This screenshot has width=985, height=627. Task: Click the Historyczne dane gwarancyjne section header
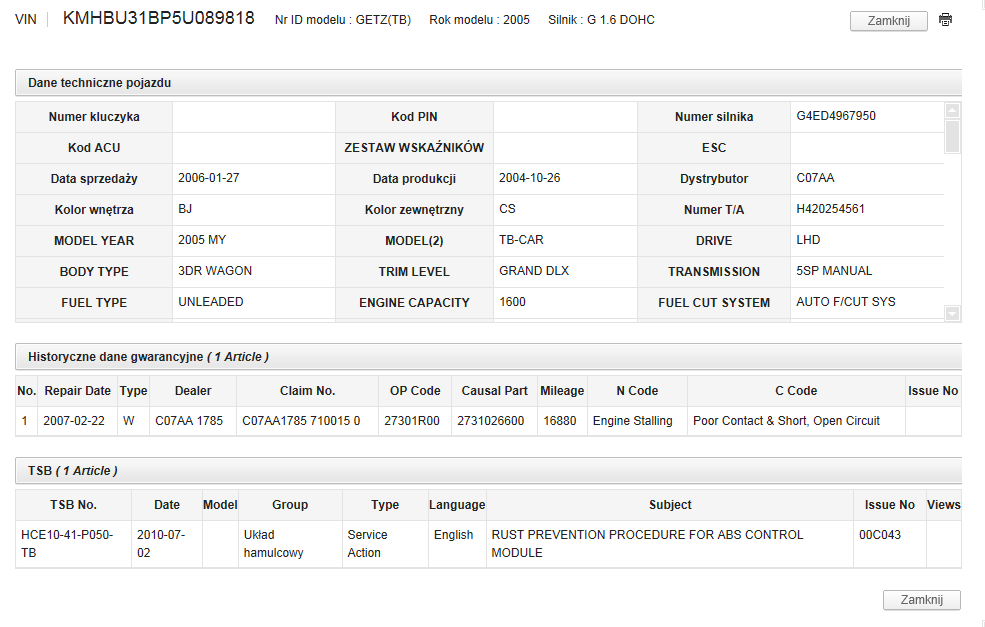(488, 357)
